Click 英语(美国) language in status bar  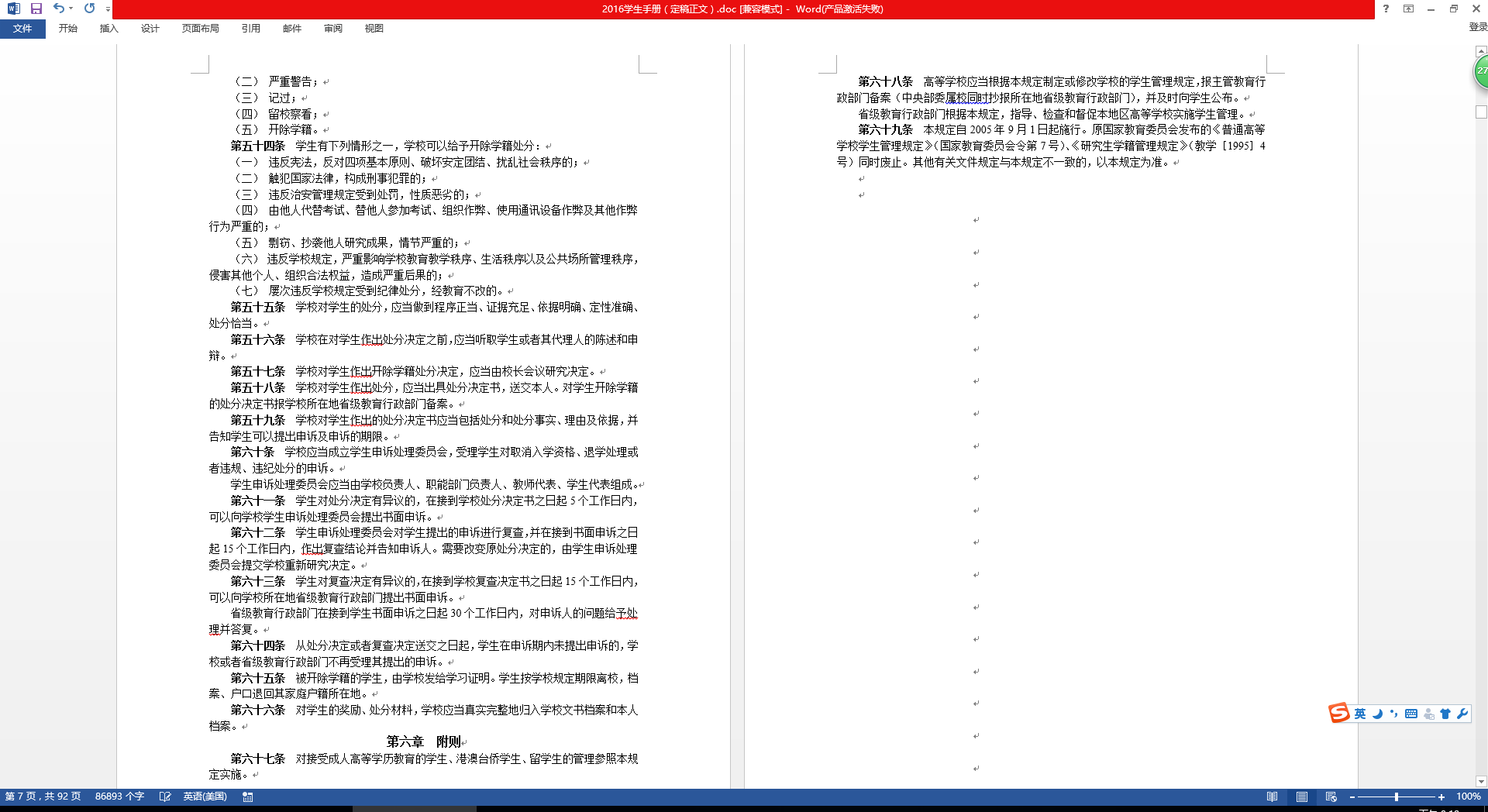pos(205,797)
